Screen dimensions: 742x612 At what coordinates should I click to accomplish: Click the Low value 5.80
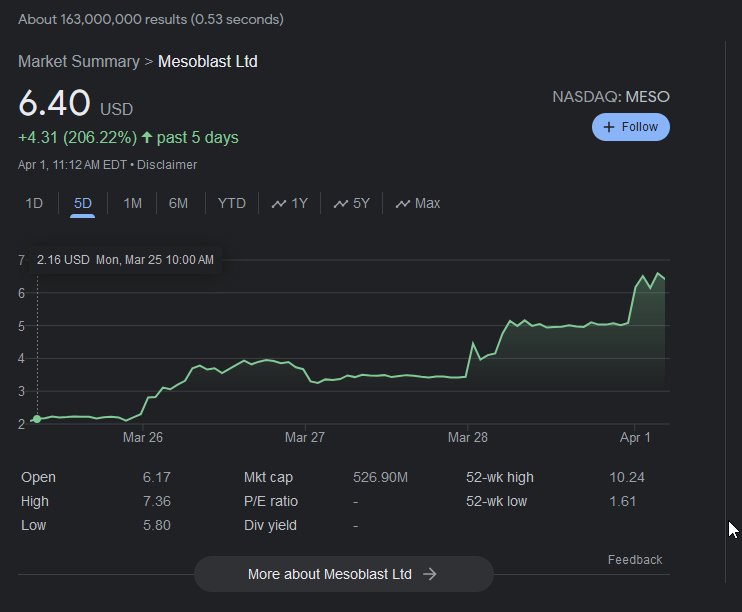(157, 525)
